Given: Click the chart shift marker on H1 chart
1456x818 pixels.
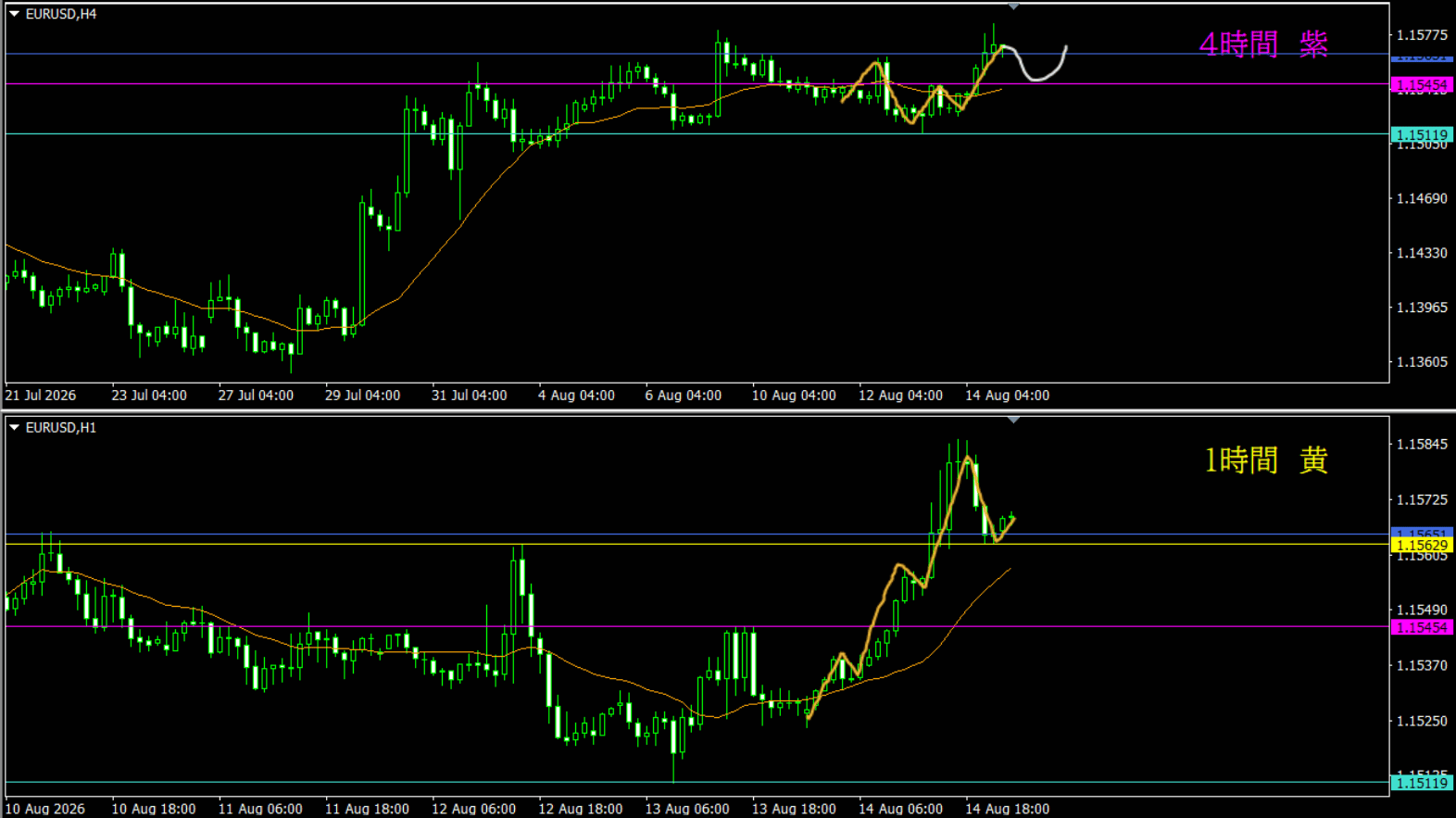Looking at the screenshot, I should pos(1013,421).
